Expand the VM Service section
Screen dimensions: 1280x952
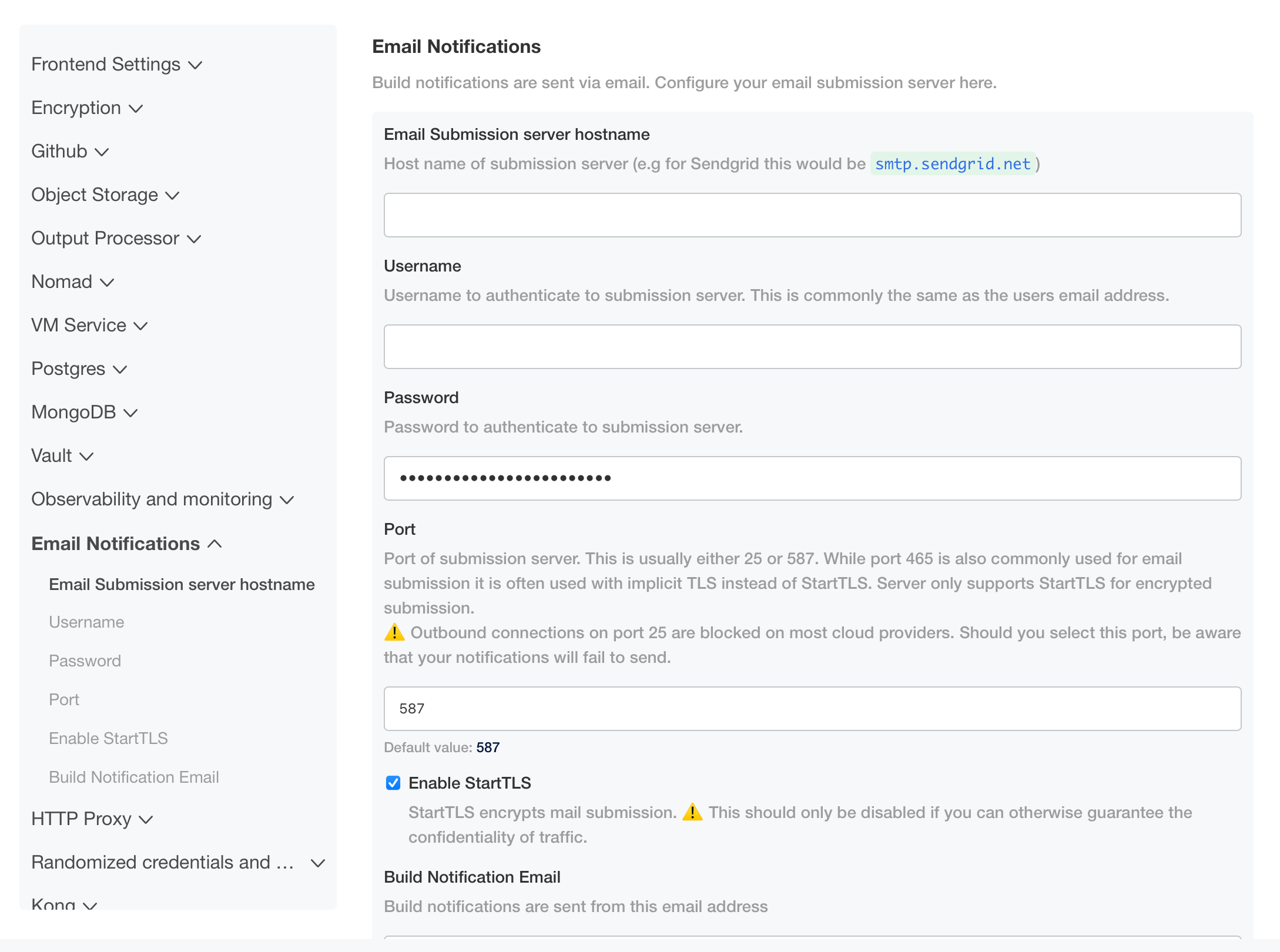90,325
